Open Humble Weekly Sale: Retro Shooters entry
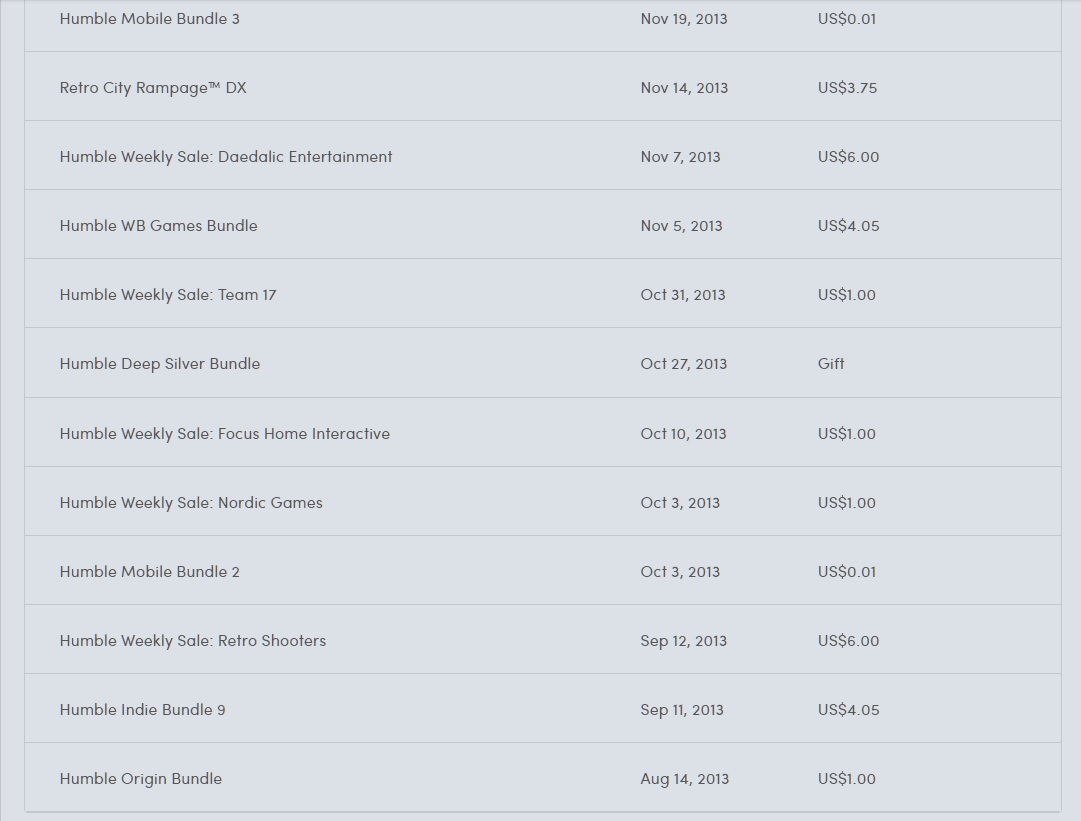Image resolution: width=1081 pixels, height=821 pixels. pyautogui.click(x=193, y=641)
